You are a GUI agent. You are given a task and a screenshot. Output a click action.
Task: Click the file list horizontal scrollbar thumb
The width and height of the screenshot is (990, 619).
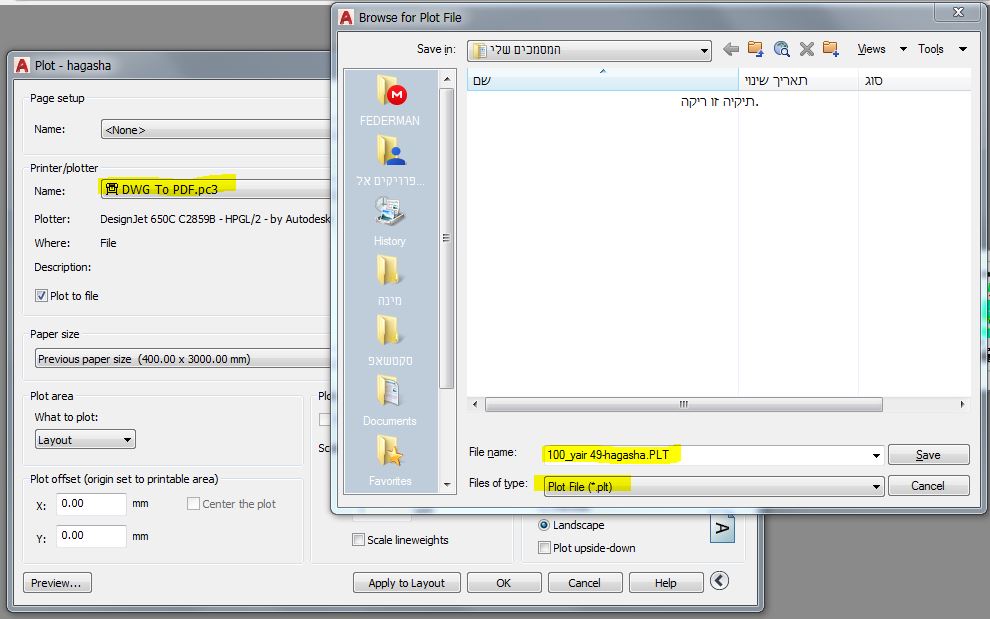(x=684, y=404)
